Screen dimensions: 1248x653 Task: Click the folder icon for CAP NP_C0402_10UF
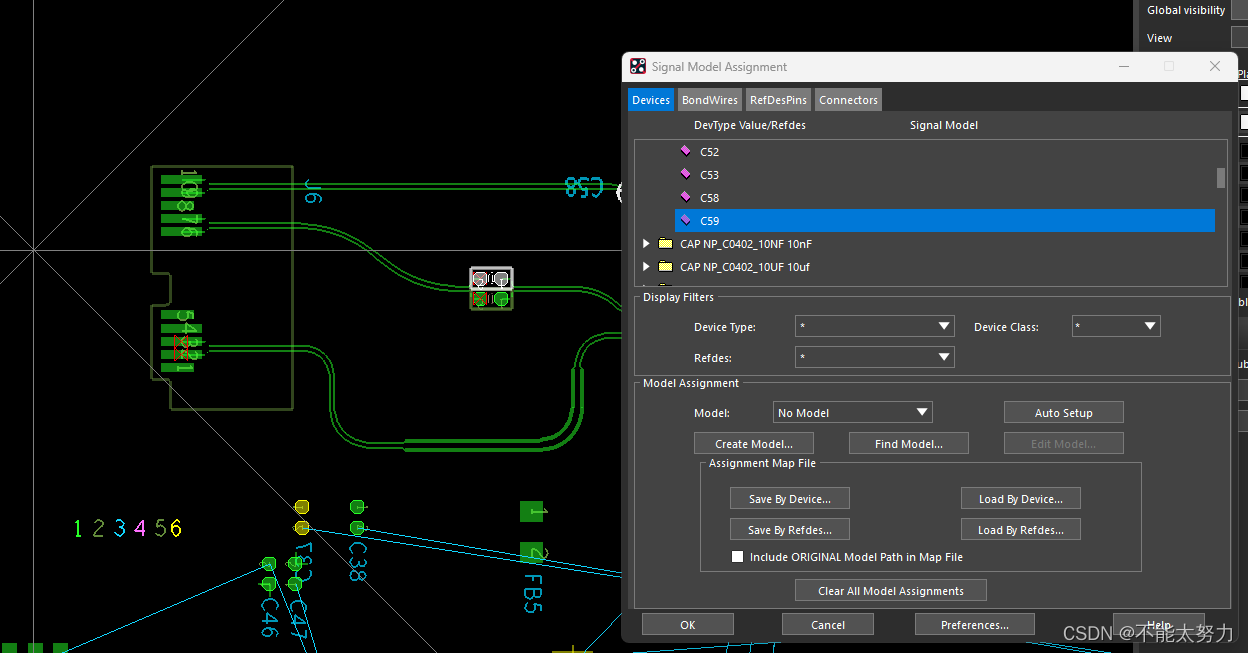pos(665,267)
